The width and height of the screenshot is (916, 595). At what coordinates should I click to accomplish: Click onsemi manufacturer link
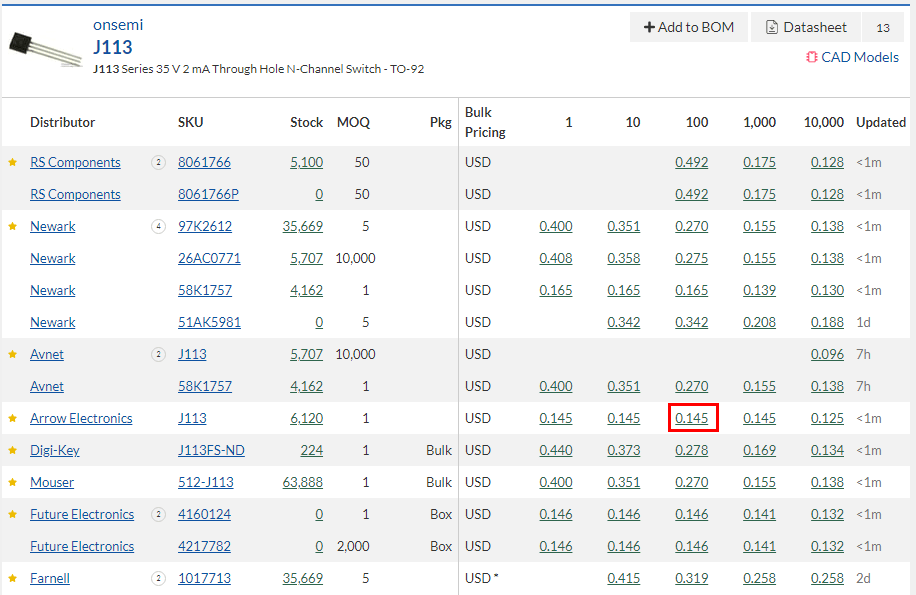pos(118,25)
